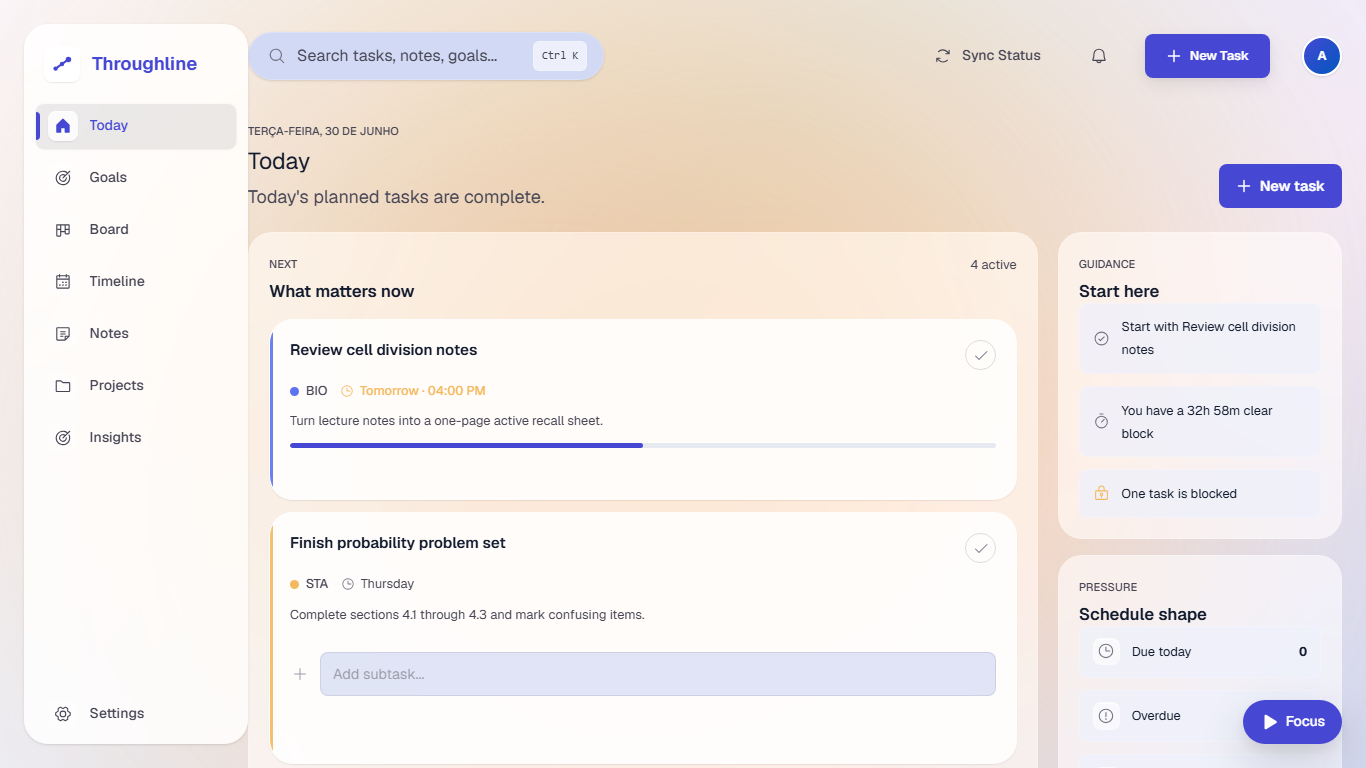The width and height of the screenshot is (1366, 768).
Task: Mark Finish probability problem set complete
Action: 980,548
